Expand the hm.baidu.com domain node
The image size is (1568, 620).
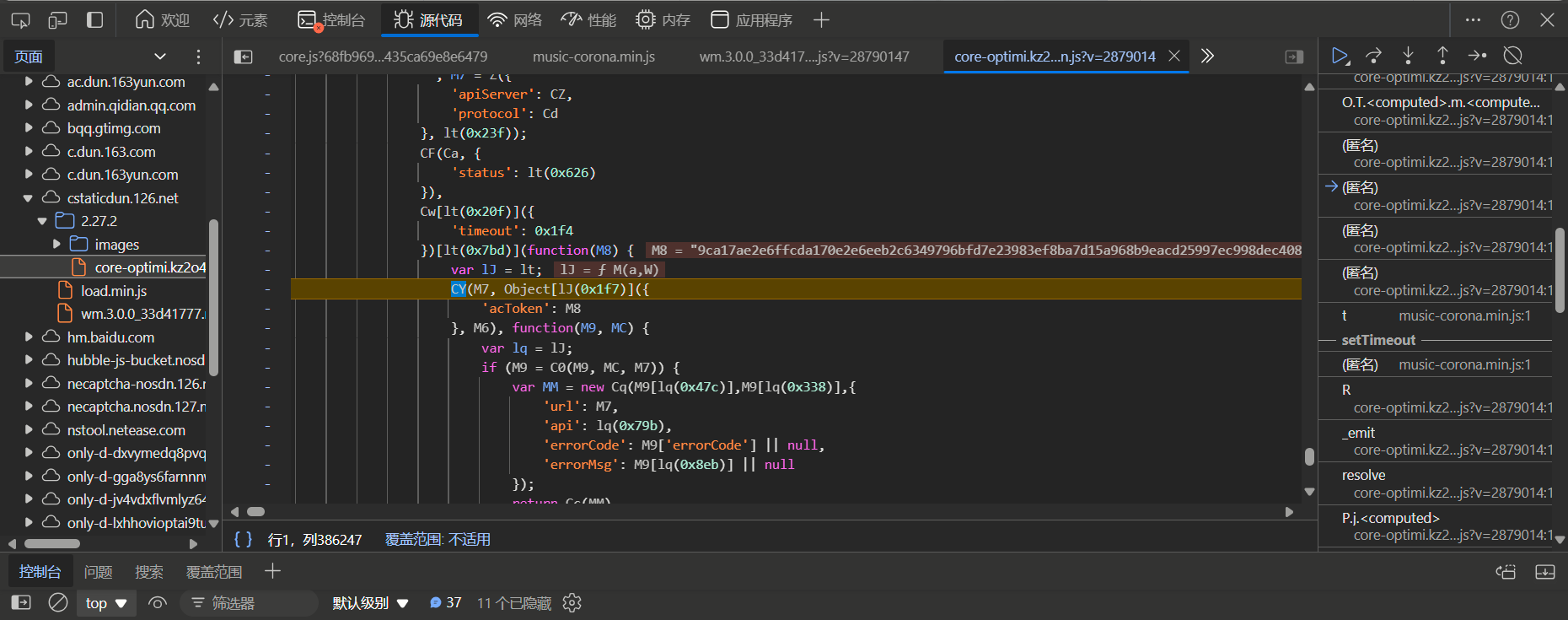click(x=29, y=337)
